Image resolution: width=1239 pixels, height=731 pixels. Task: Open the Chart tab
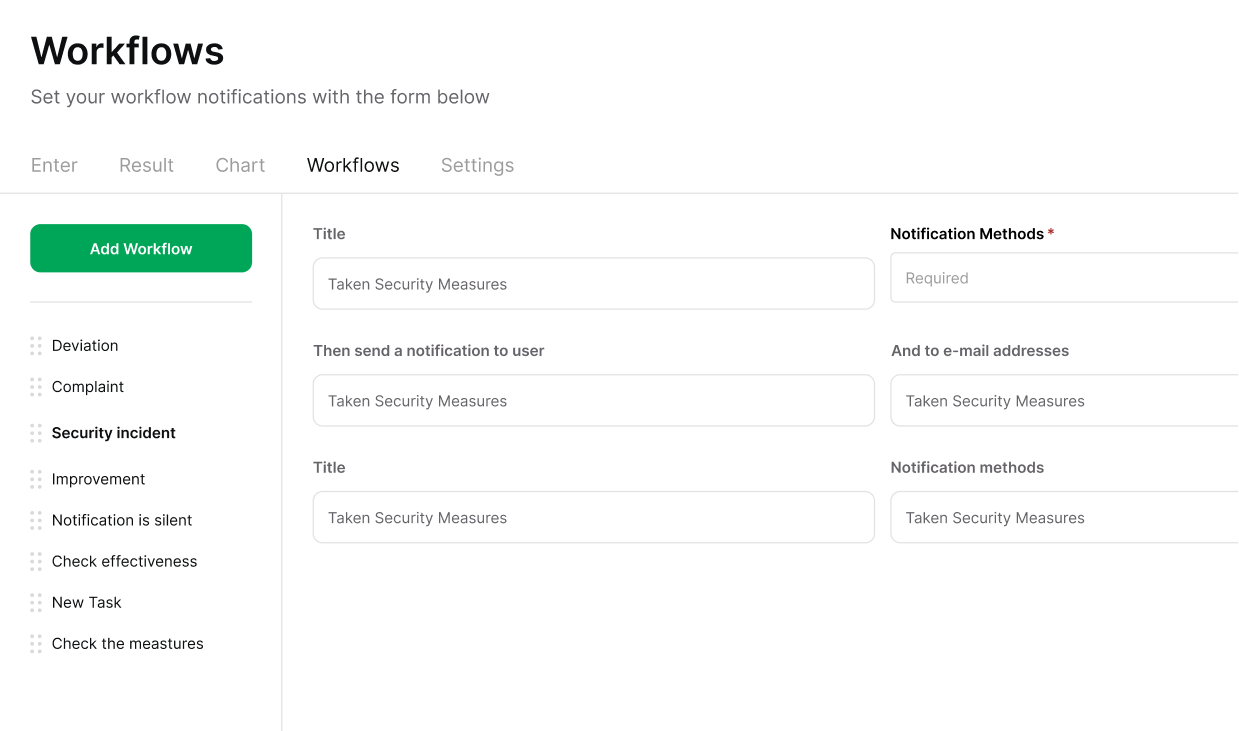click(240, 164)
